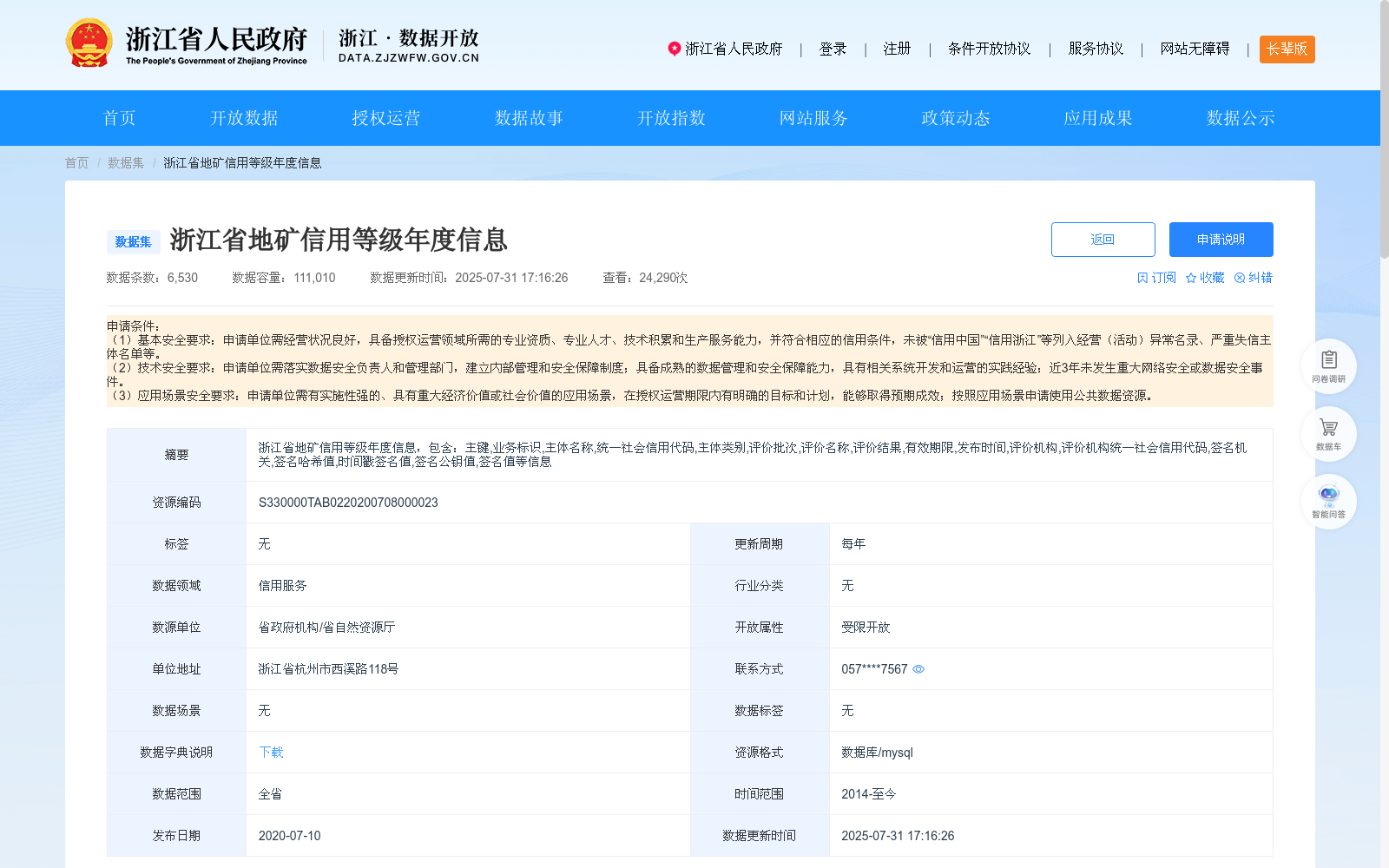Click the 收藏 star favorite icon
This screenshot has width=1389, height=868.
(1191, 278)
